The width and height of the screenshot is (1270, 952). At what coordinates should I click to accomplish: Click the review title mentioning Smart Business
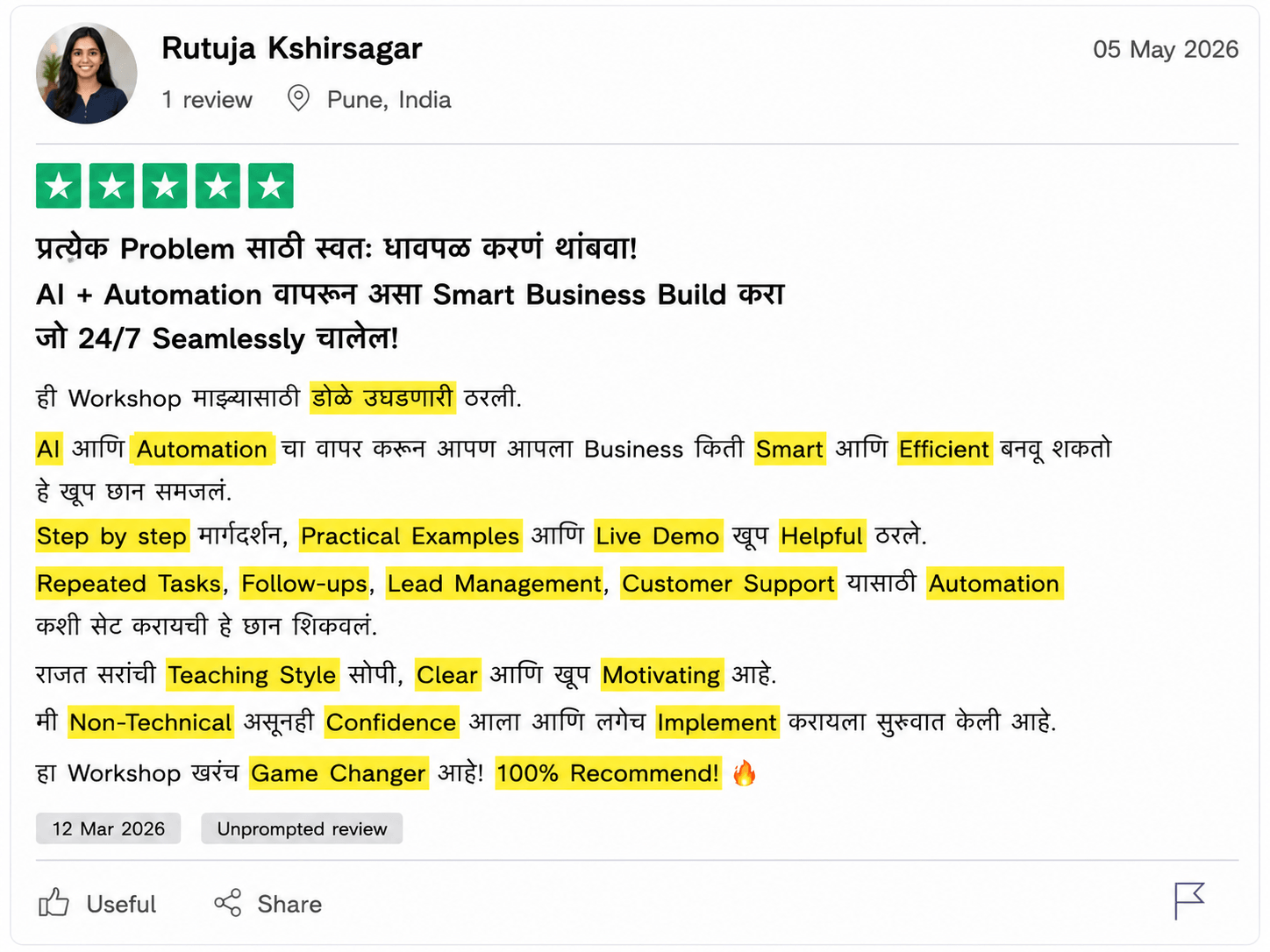410,294
